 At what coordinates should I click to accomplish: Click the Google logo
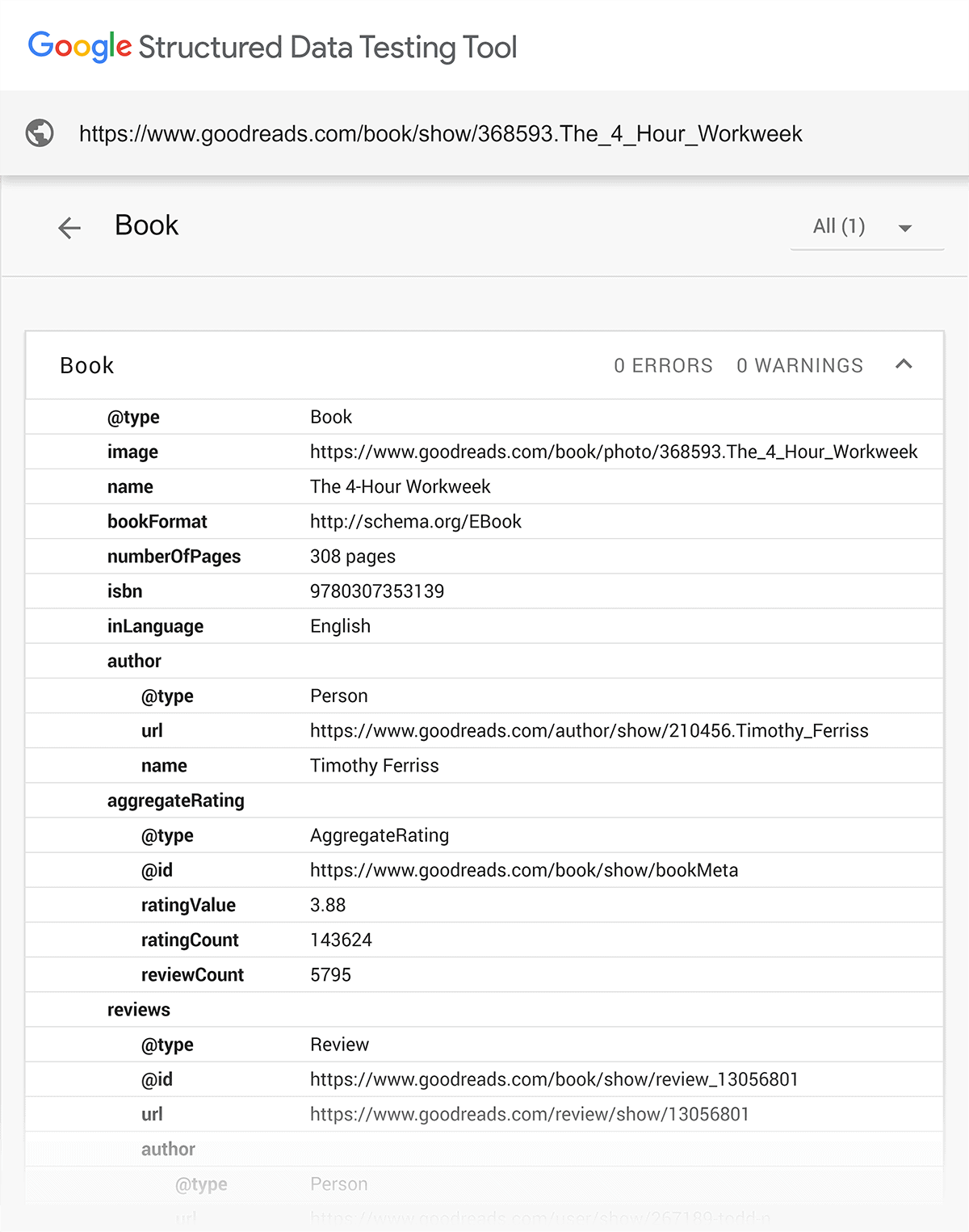pyautogui.click(x=80, y=47)
